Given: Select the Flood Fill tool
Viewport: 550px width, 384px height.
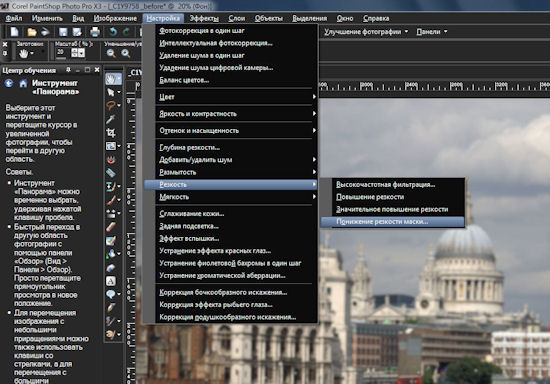Looking at the screenshot, I should pos(111,254).
